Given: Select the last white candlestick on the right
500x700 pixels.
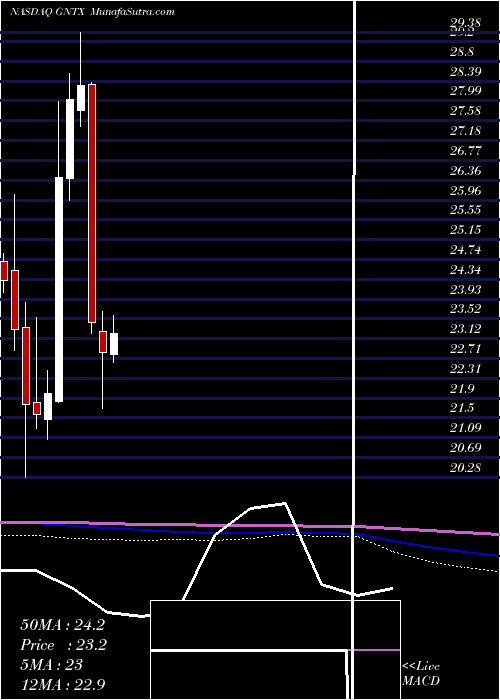Looking at the screenshot, I should [114, 344].
